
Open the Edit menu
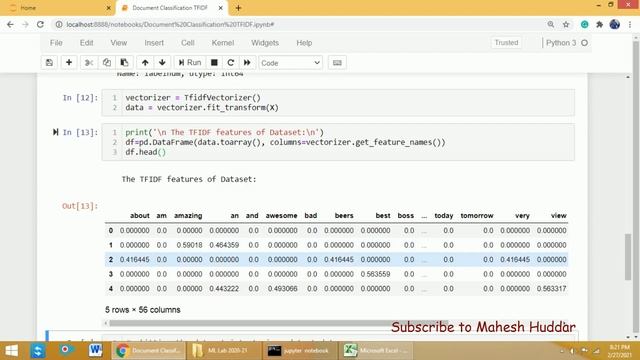tap(87, 43)
